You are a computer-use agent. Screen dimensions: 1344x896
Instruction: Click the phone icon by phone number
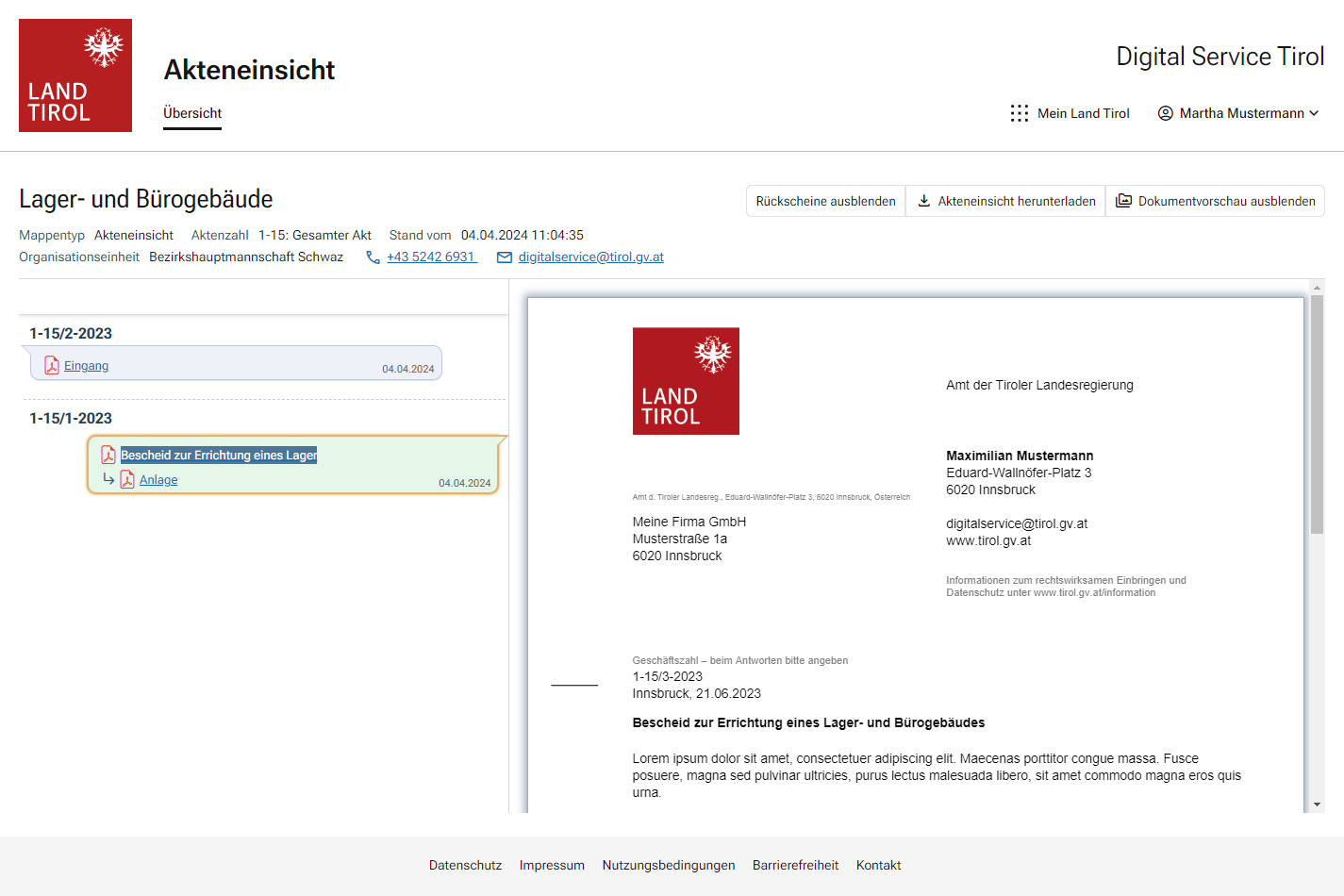pyautogui.click(x=373, y=257)
